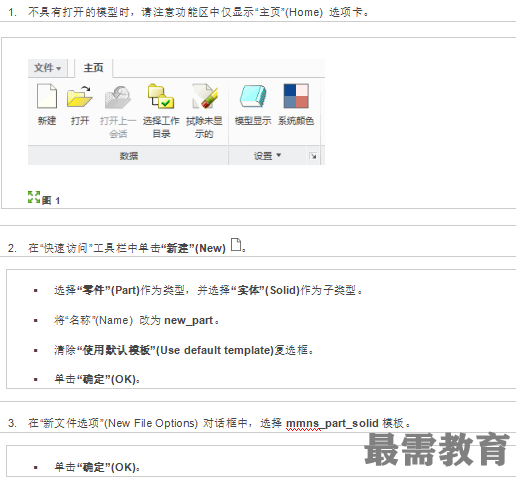
Task: Click the small New document icon in step 2
Action: click(x=236, y=244)
